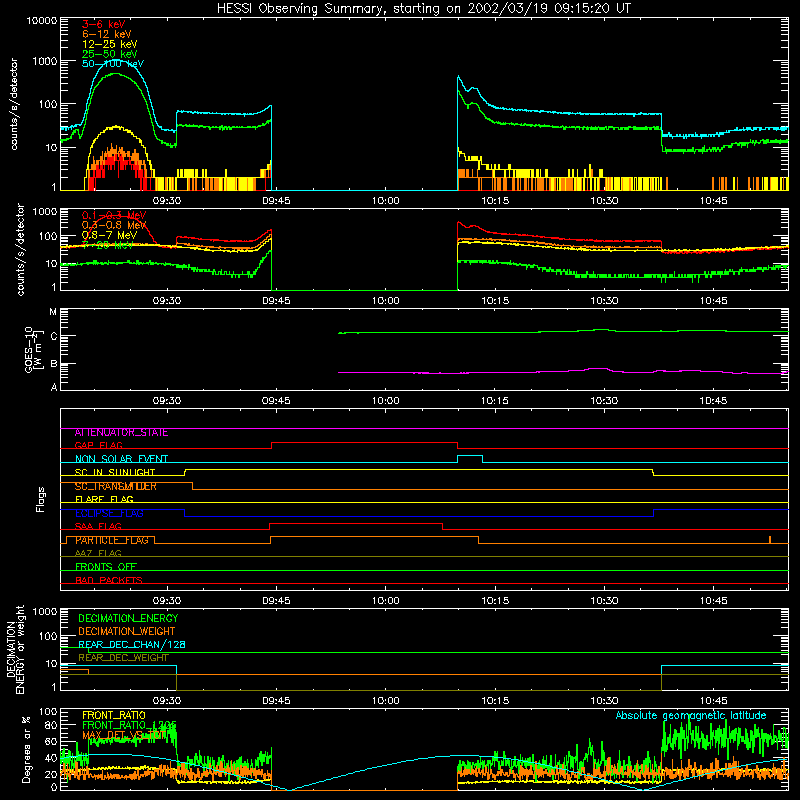The width and height of the screenshot is (800, 800).
Task: Click the B class tick label
Action: [53, 364]
